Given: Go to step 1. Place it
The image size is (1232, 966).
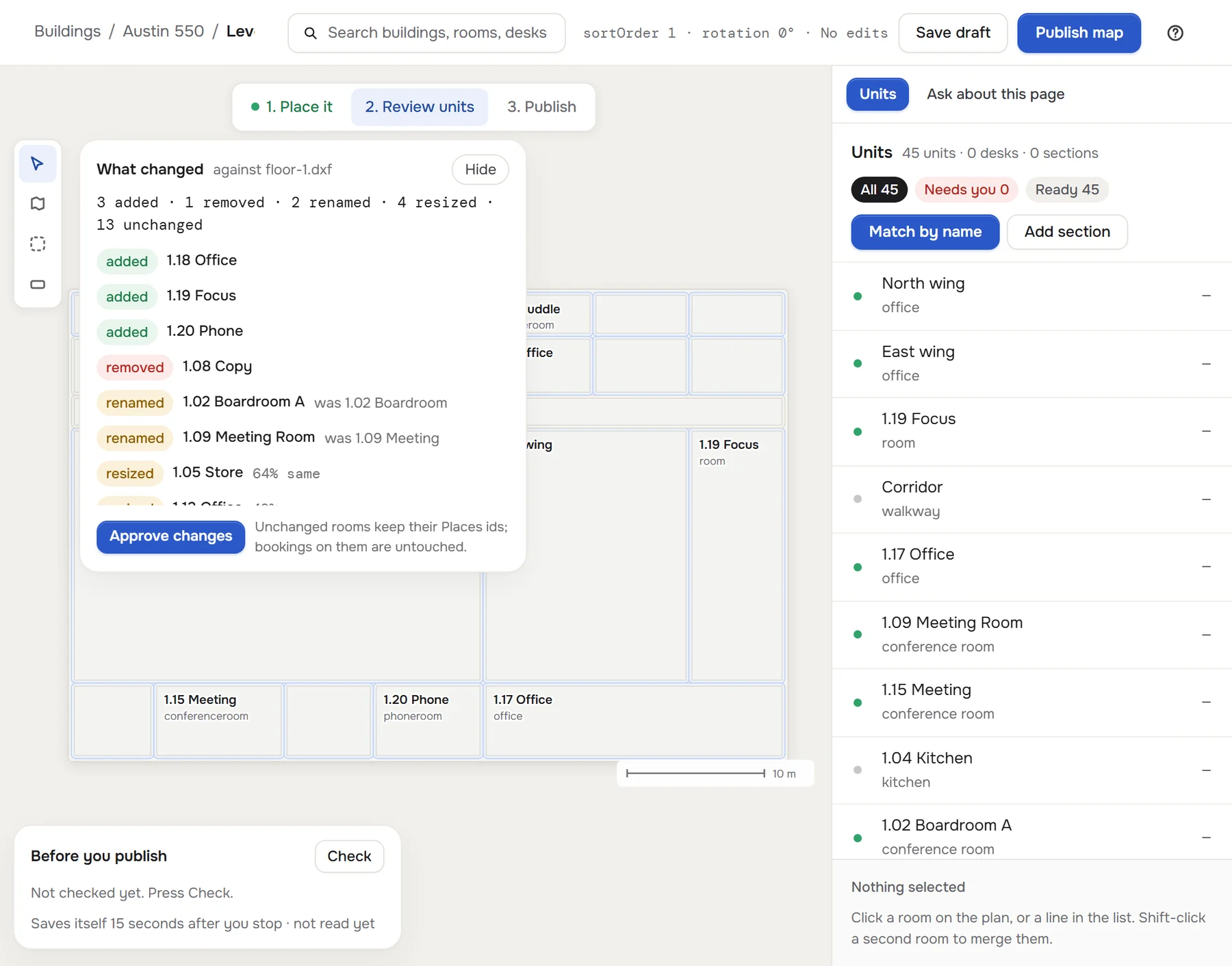Looking at the screenshot, I should (292, 107).
